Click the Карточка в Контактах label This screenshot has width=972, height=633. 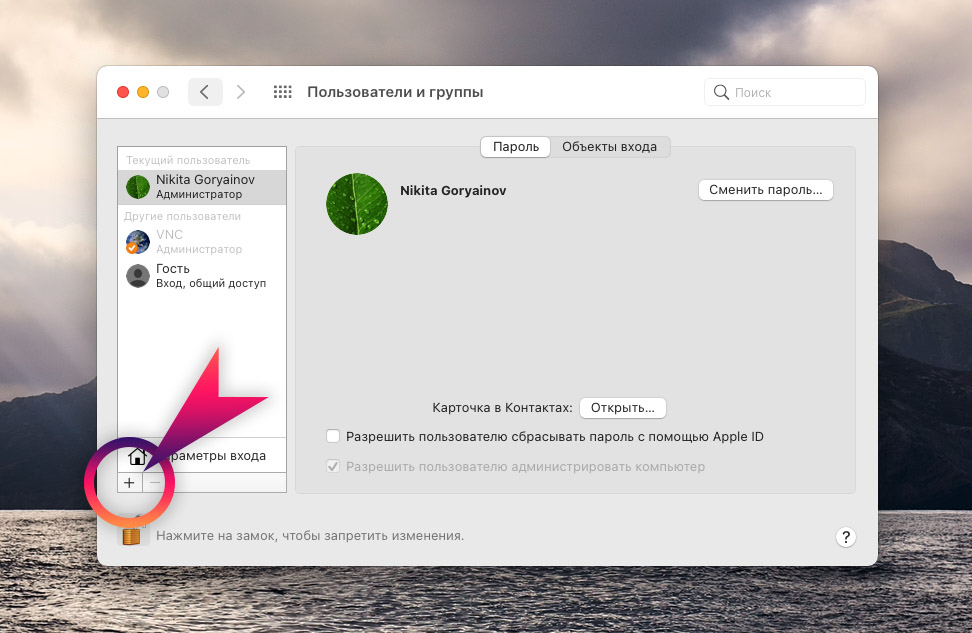click(502, 408)
